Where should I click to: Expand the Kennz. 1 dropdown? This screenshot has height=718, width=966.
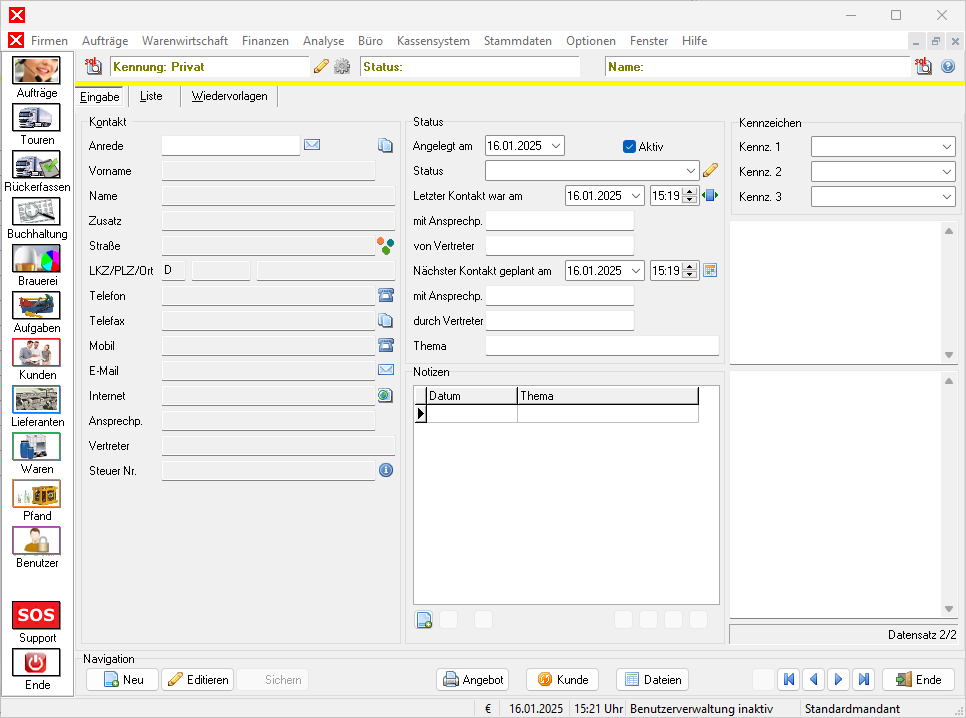pos(947,147)
